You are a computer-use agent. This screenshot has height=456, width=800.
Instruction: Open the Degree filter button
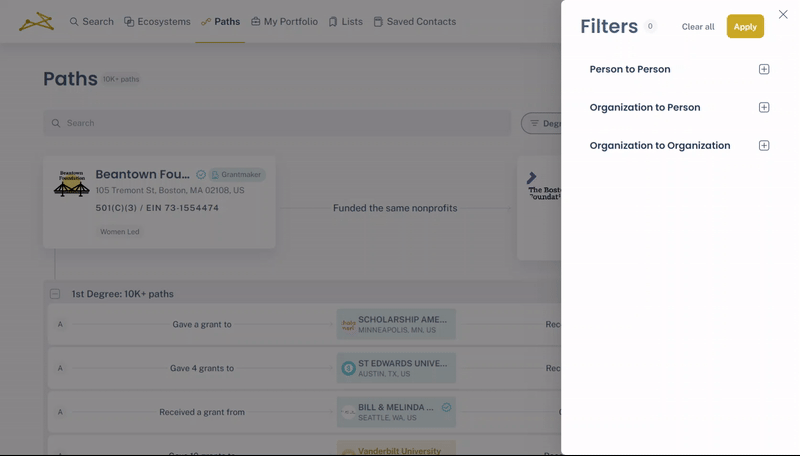[x=541, y=123]
